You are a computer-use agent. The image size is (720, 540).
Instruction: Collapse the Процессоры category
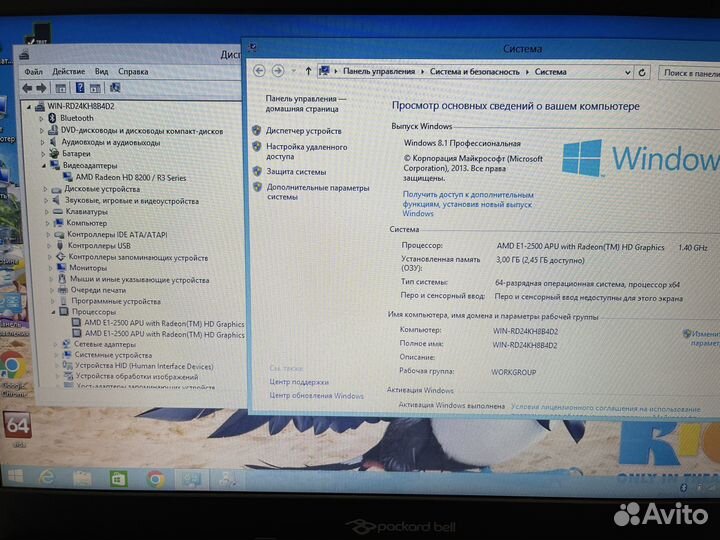pyautogui.click(x=53, y=312)
